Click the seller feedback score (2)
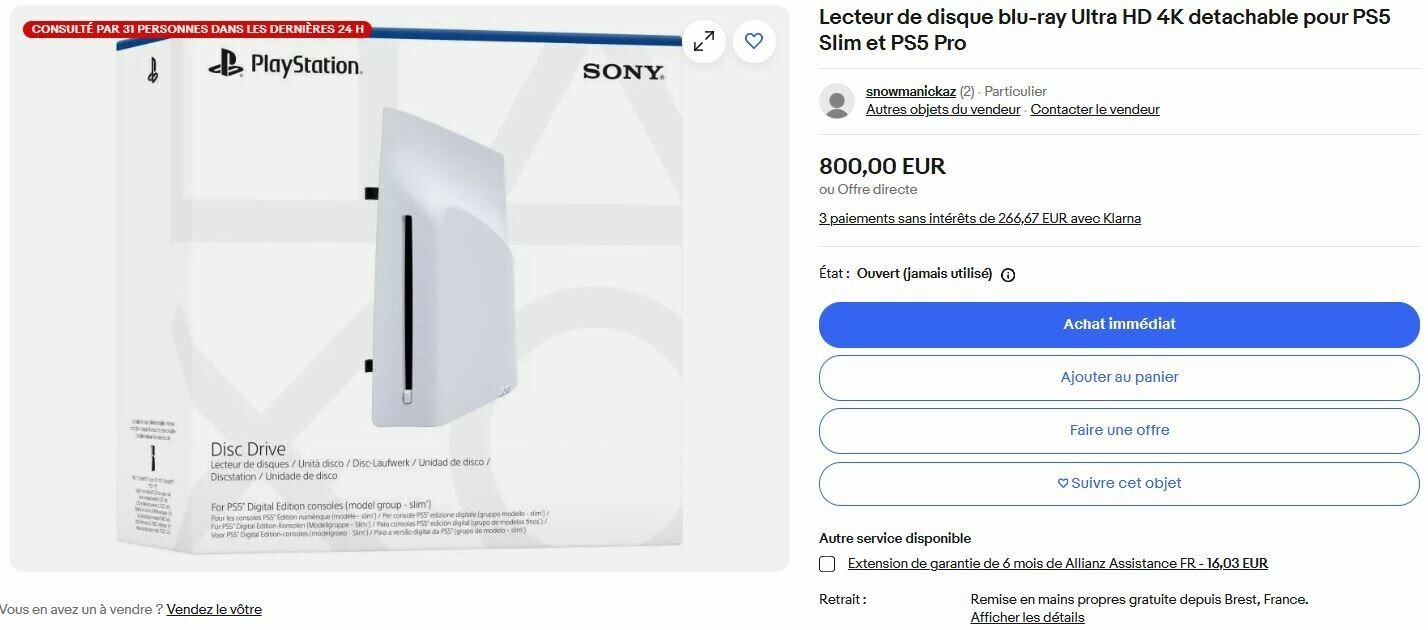 click(x=967, y=91)
